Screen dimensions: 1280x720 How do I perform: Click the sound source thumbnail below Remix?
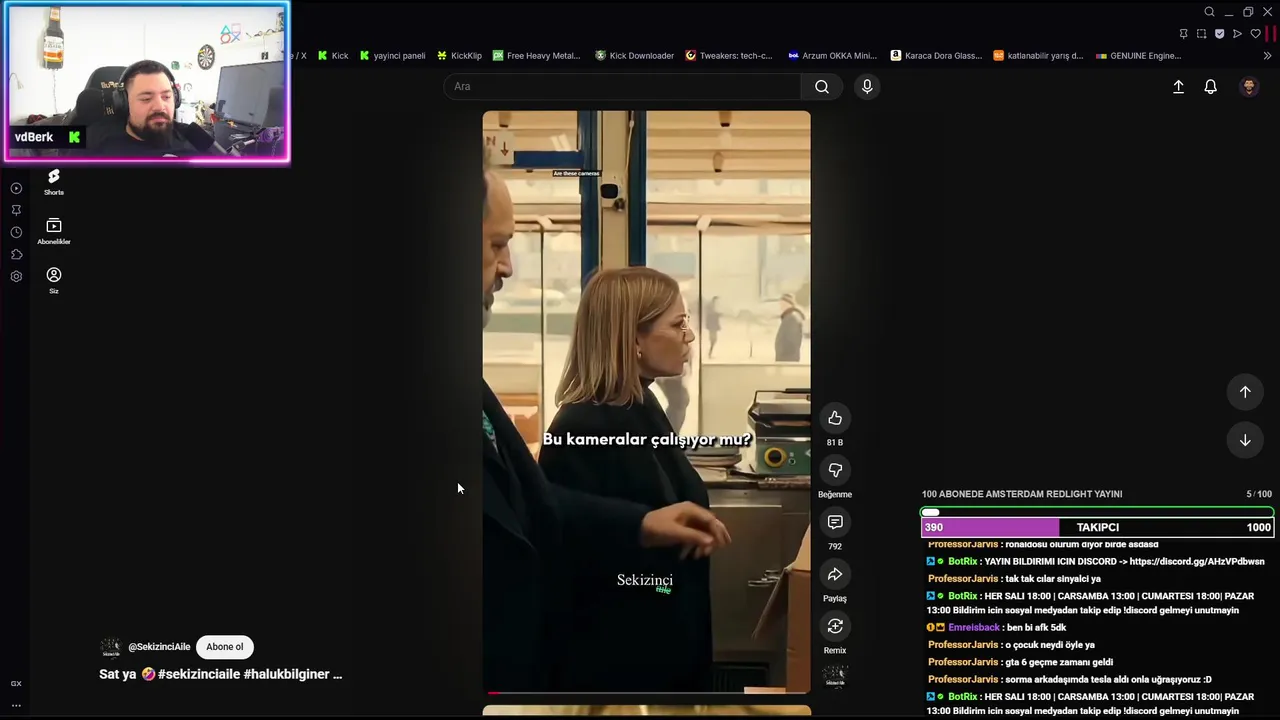[x=835, y=677]
